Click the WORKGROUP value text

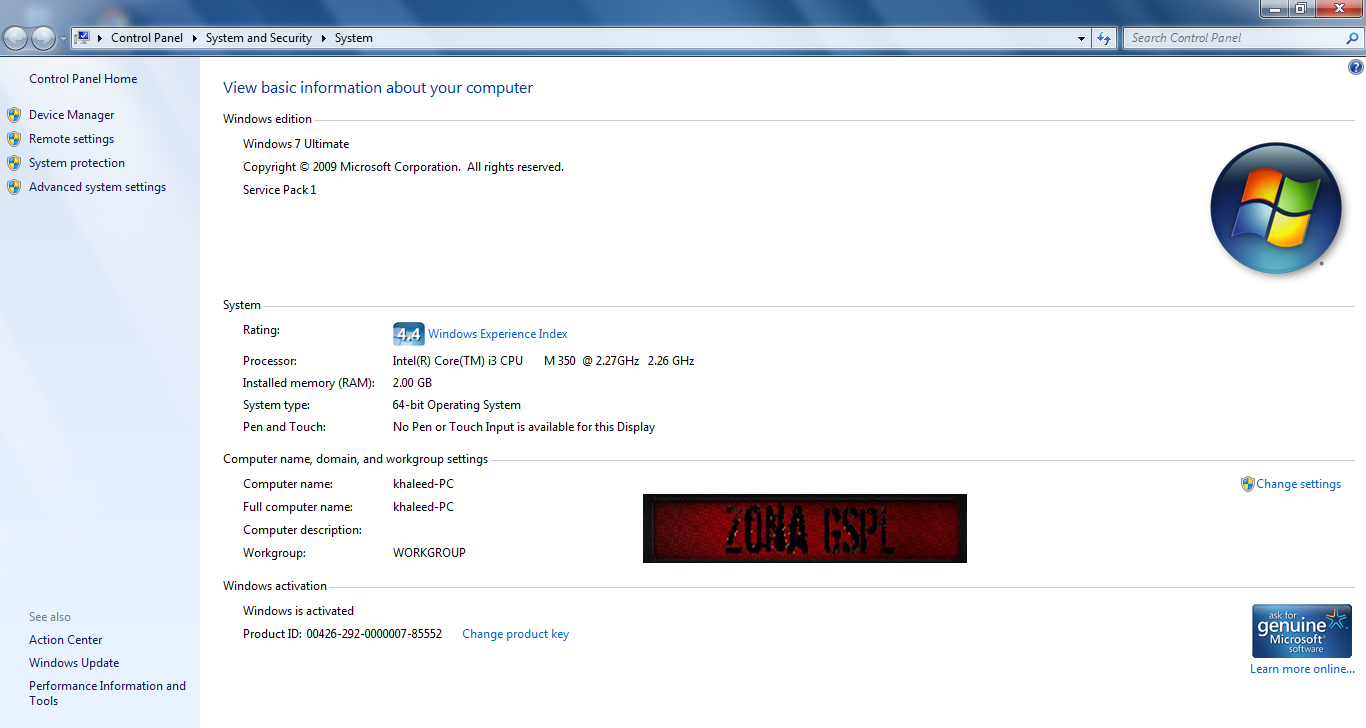(429, 553)
